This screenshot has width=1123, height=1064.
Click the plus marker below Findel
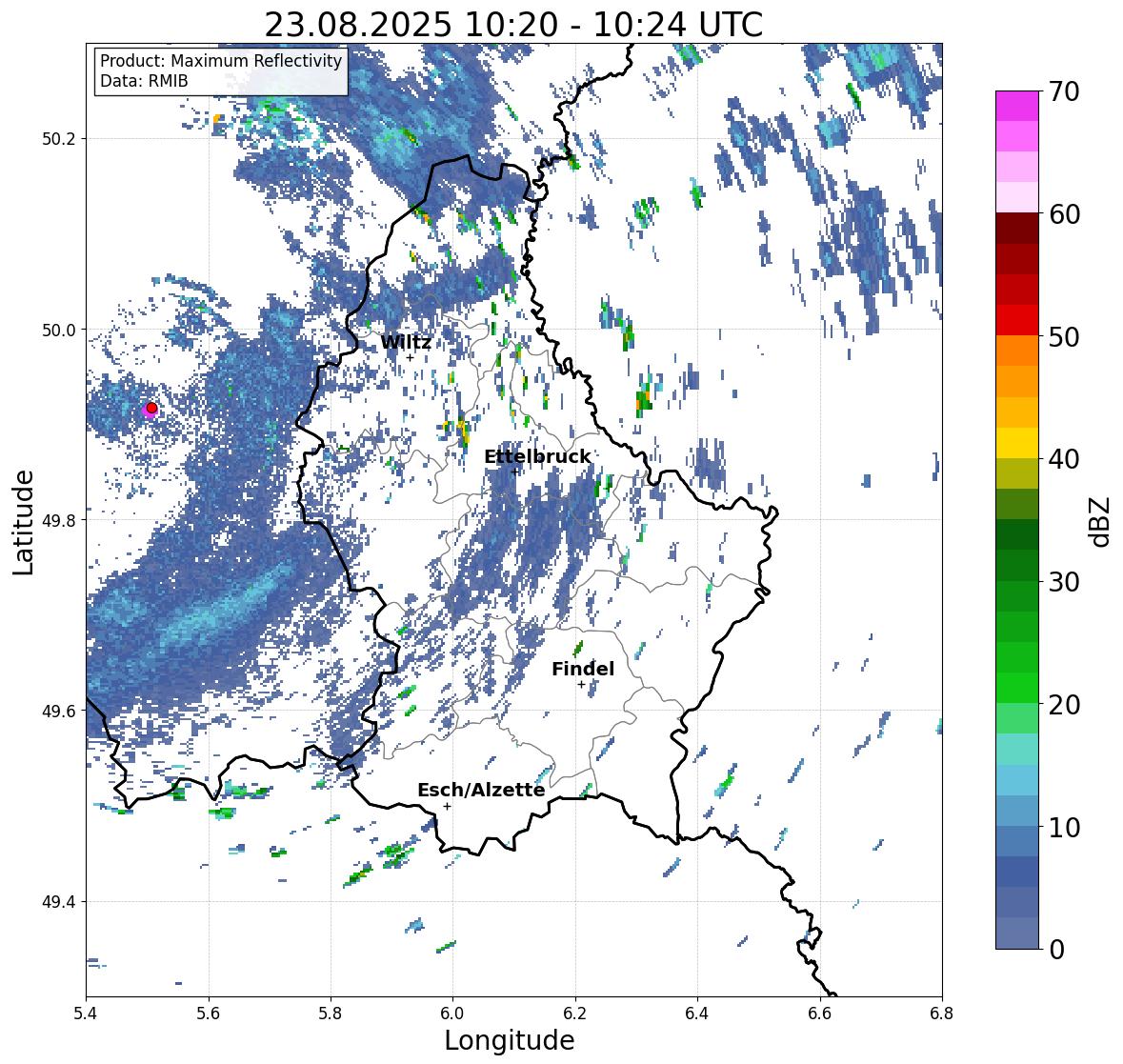(x=582, y=685)
